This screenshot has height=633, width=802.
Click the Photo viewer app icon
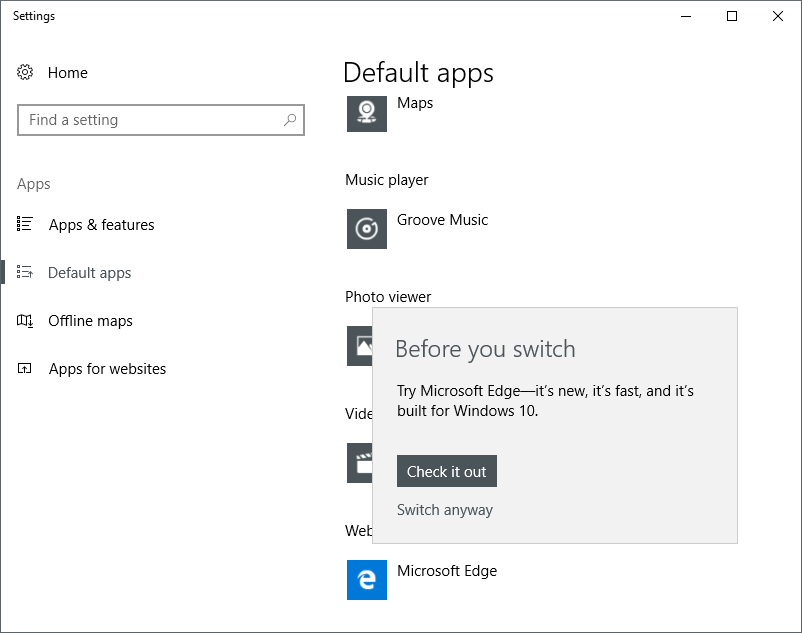tap(360, 346)
